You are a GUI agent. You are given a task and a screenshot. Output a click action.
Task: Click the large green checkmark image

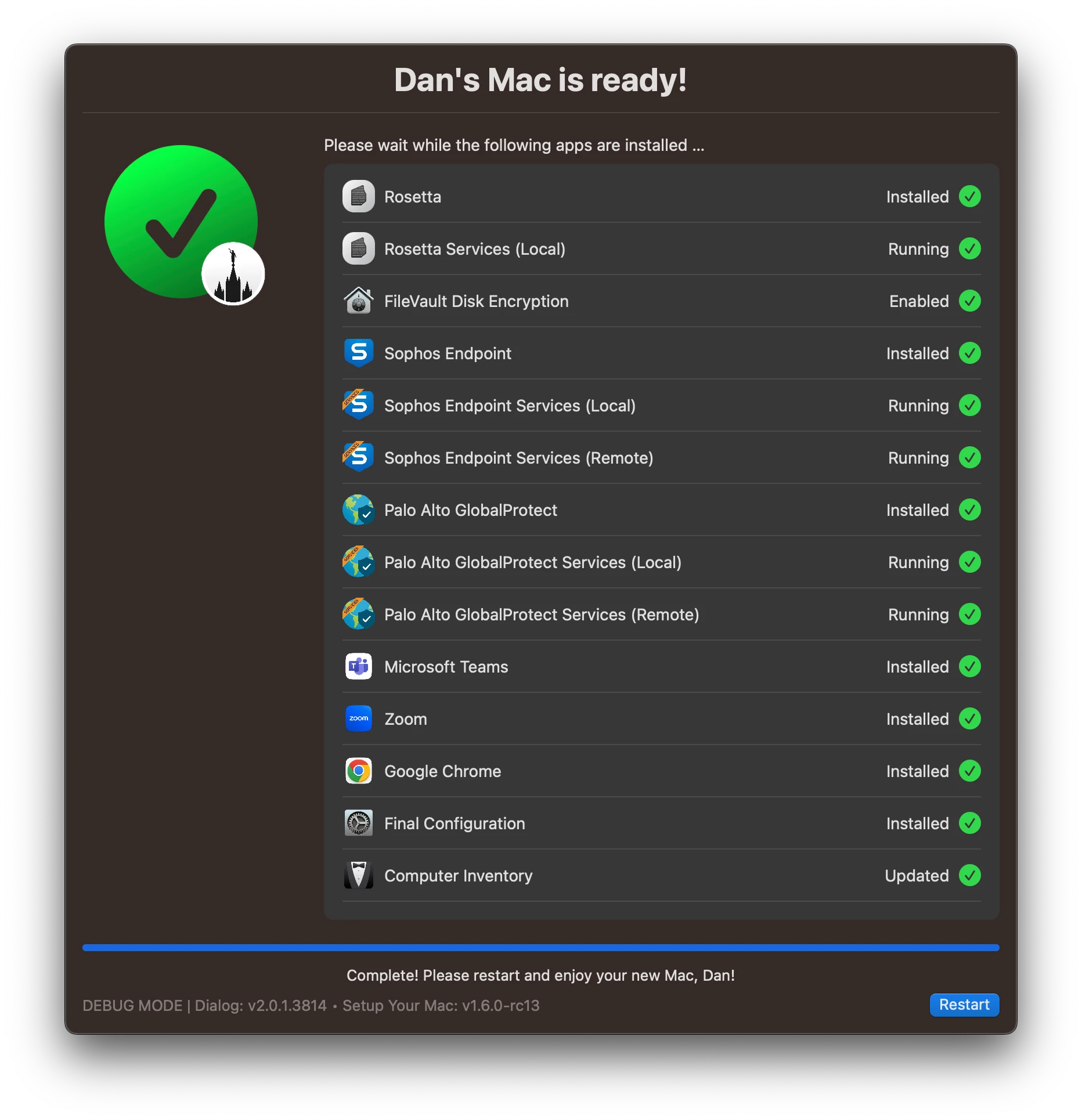[181, 222]
